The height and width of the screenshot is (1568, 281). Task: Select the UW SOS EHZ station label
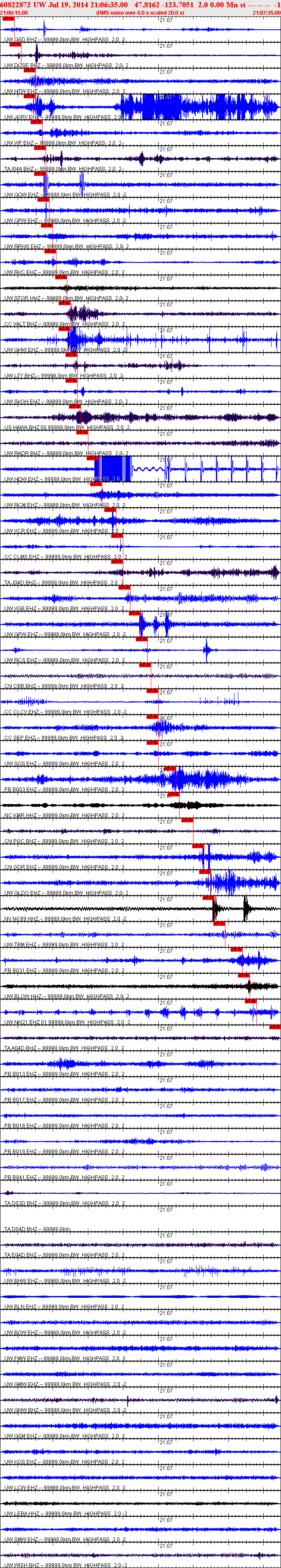65,764
